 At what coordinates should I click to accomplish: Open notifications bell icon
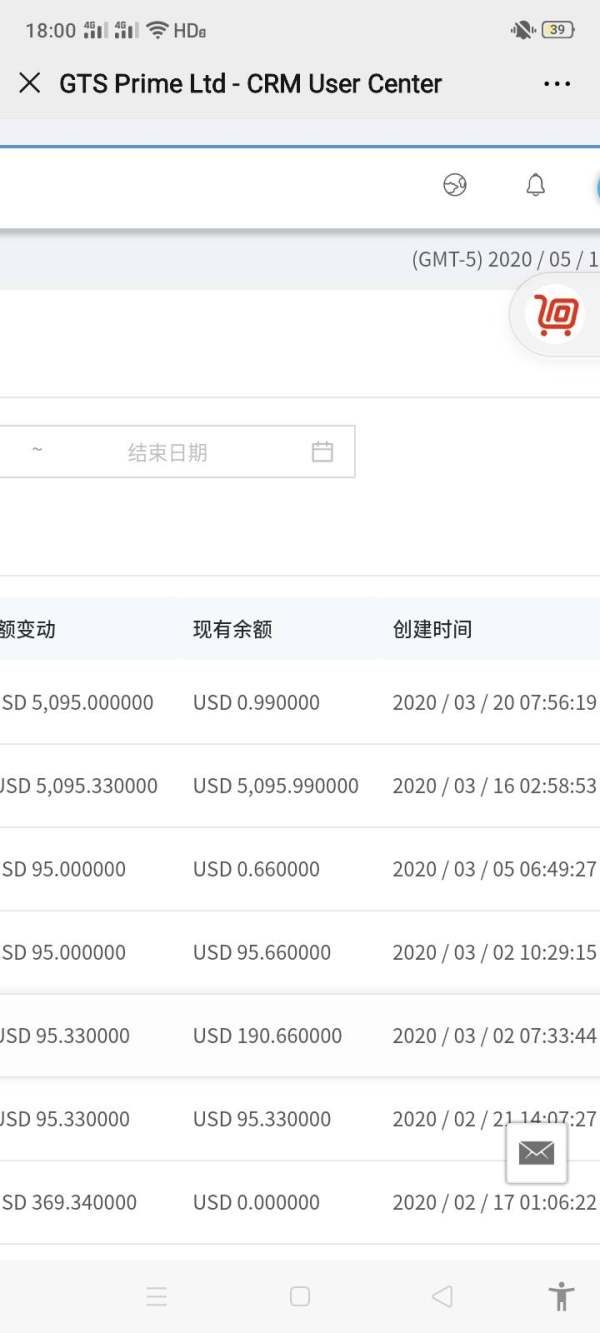pyautogui.click(x=536, y=185)
